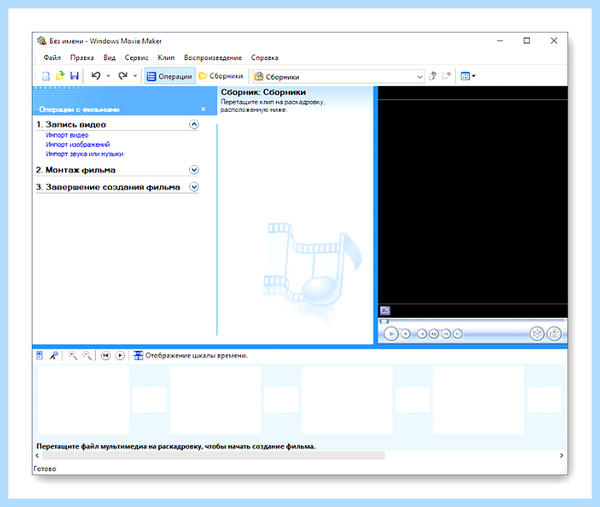Play the preview in the monitor
Viewport: 600px width, 507px height.
coord(391,334)
